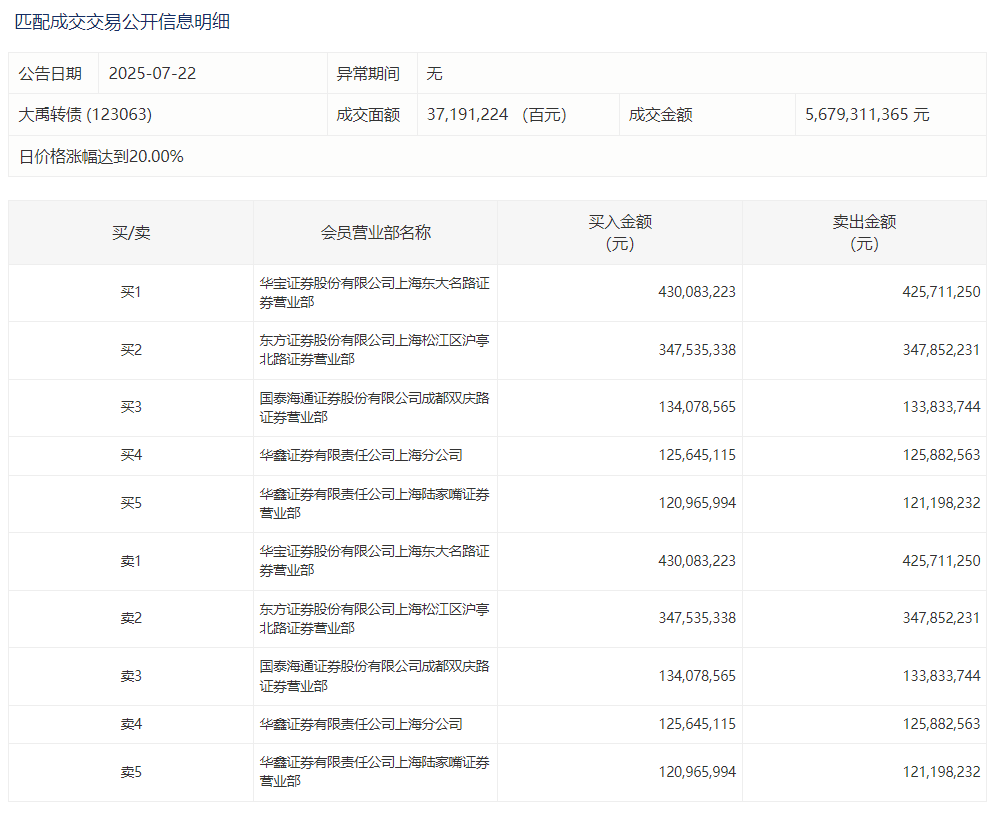Select the 成交金额 value 5,679,311,365 元
The image size is (994, 816).
pyautogui.click(x=867, y=115)
